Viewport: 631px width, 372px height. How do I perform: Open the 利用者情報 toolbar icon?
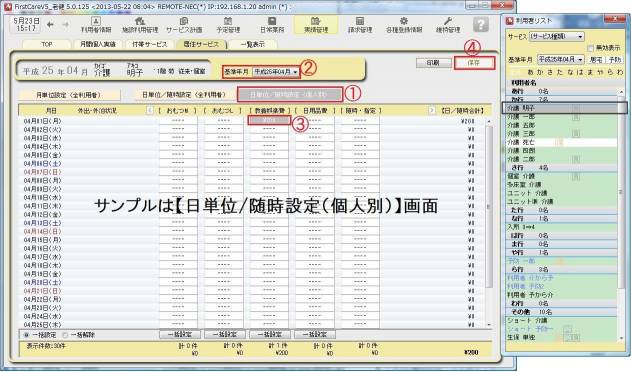coord(96,25)
